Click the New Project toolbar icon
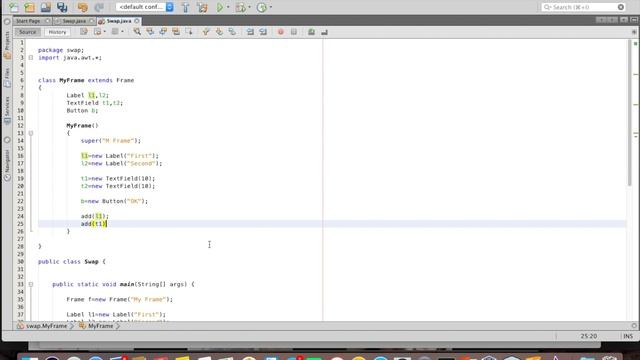This screenshot has width=640, height=360. coord(29,7)
